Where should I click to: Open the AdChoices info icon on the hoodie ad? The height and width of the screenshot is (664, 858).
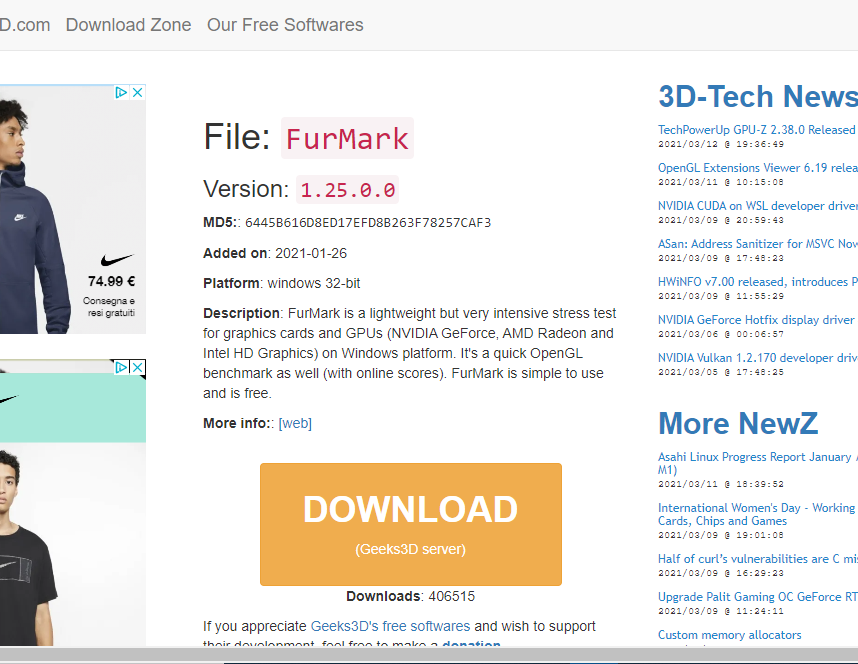[121, 93]
